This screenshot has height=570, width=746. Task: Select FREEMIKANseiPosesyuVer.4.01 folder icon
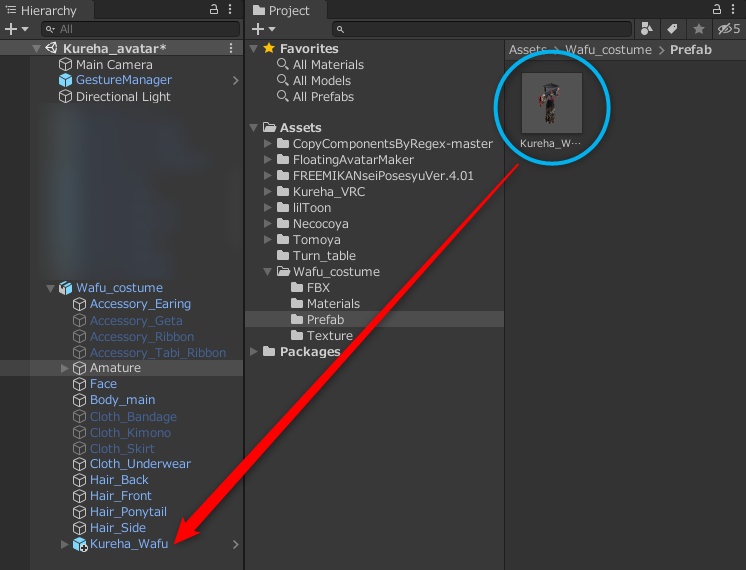click(283, 175)
